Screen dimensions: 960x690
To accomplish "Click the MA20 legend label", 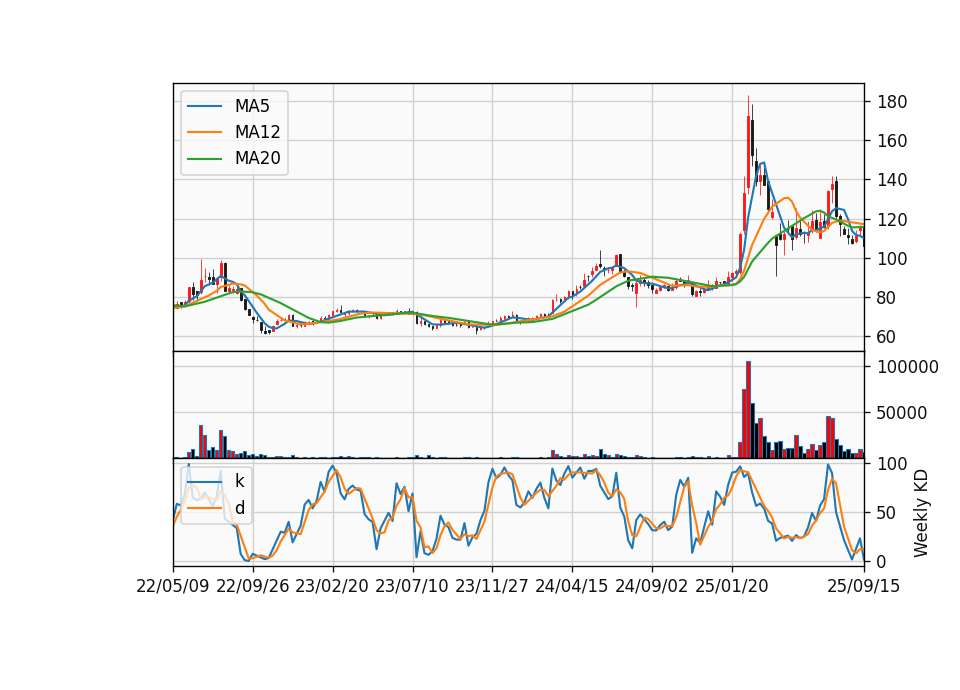I will [257, 158].
